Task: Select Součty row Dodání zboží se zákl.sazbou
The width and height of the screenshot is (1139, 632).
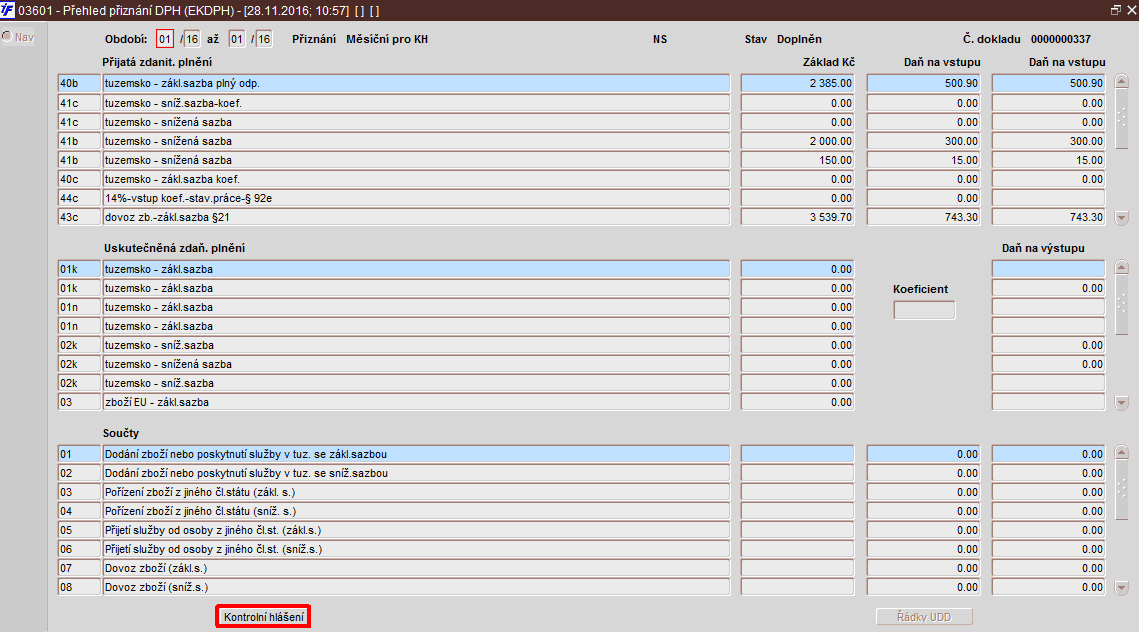Action: [416, 454]
